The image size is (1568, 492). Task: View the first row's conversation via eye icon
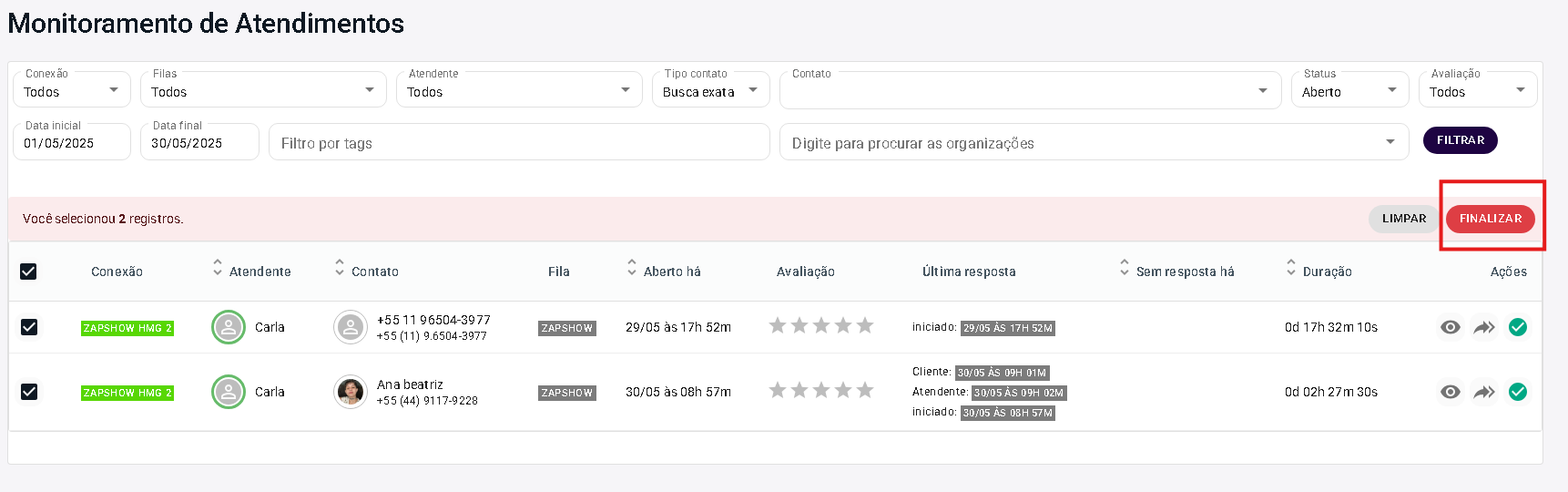coord(1451,327)
